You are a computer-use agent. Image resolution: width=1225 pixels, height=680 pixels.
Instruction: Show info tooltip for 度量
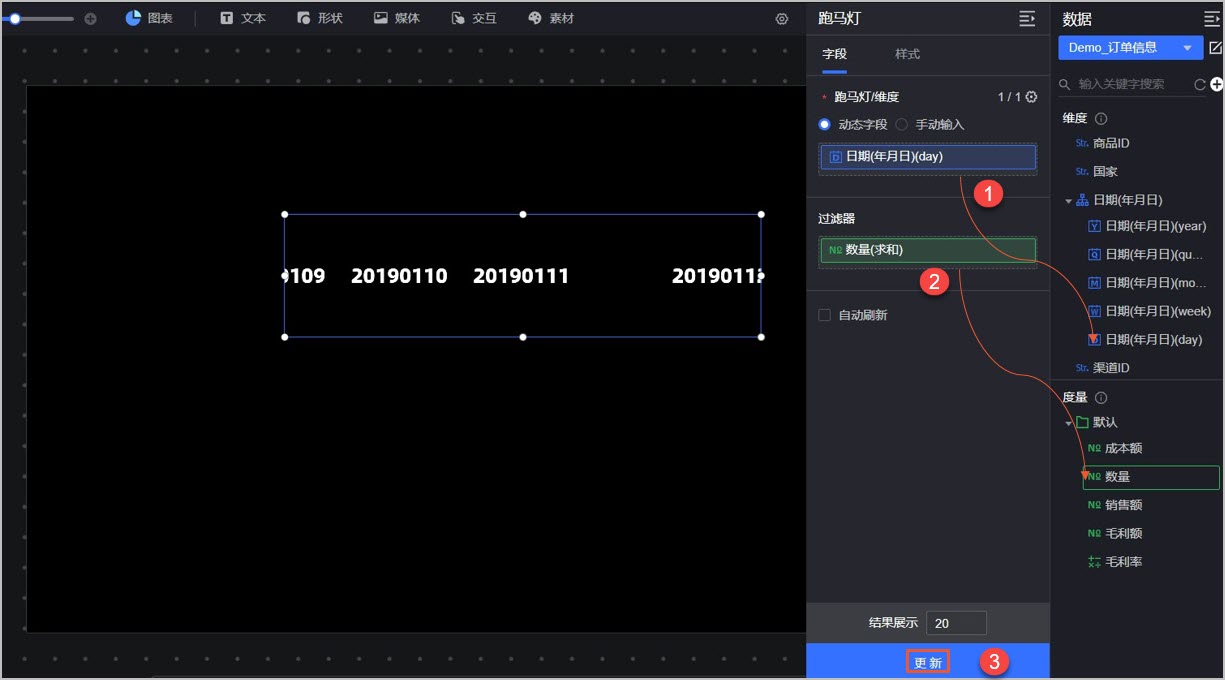pyautogui.click(x=1101, y=397)
